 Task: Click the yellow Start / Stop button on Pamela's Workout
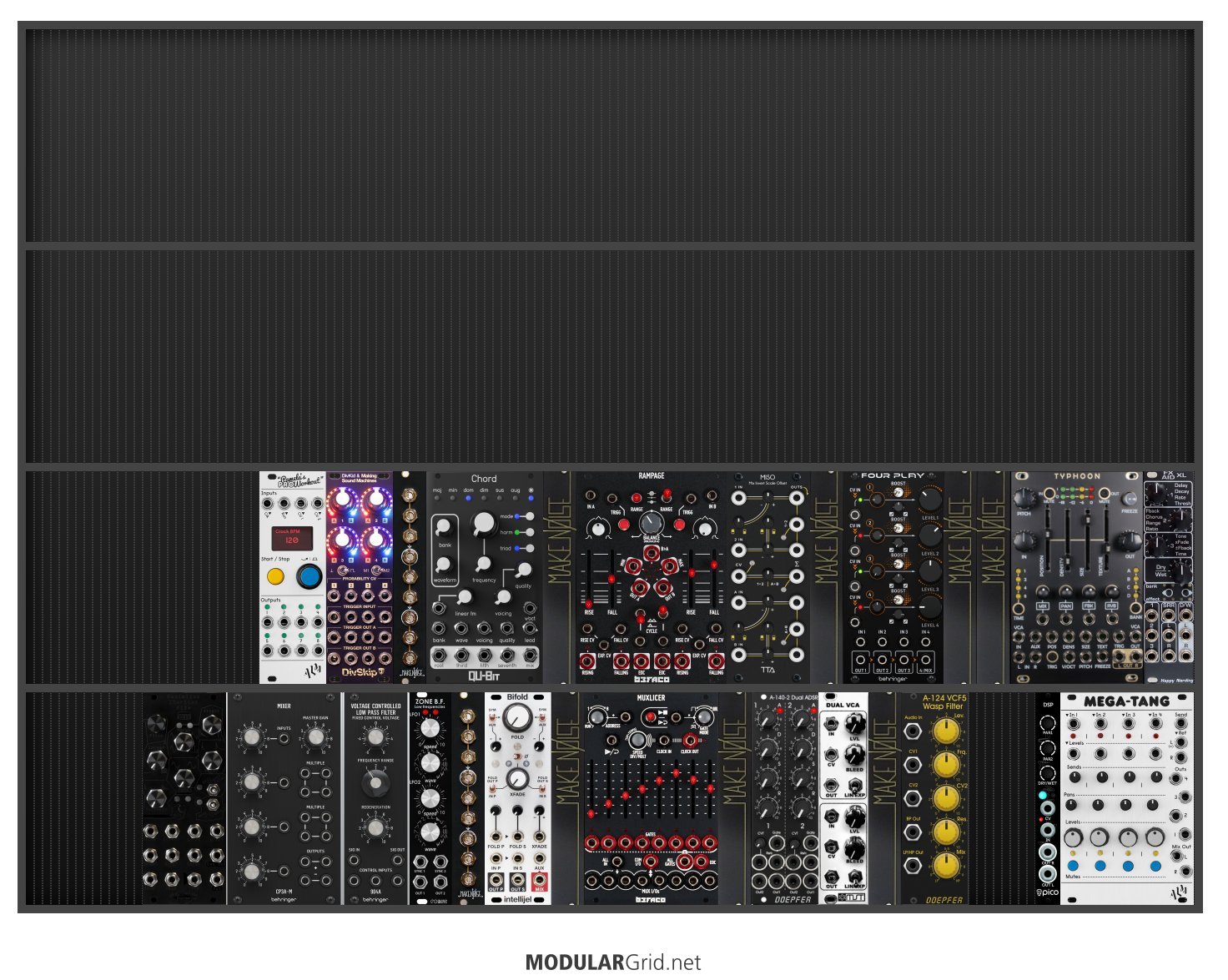coord(274,575)
